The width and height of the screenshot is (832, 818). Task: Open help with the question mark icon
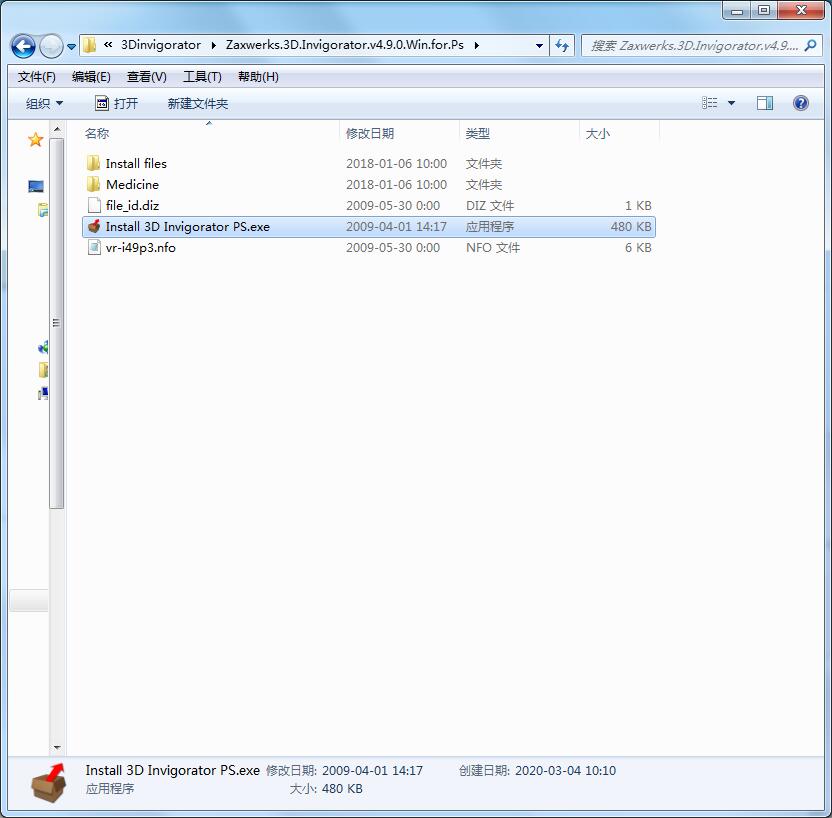pos(801,103)
